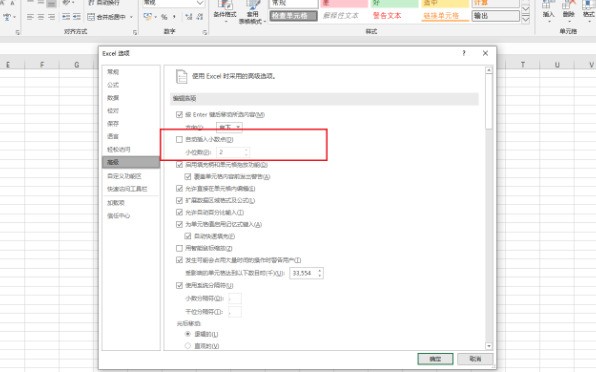Click the increase indent icon
This screenshot has width=596, height=372.
76,17
